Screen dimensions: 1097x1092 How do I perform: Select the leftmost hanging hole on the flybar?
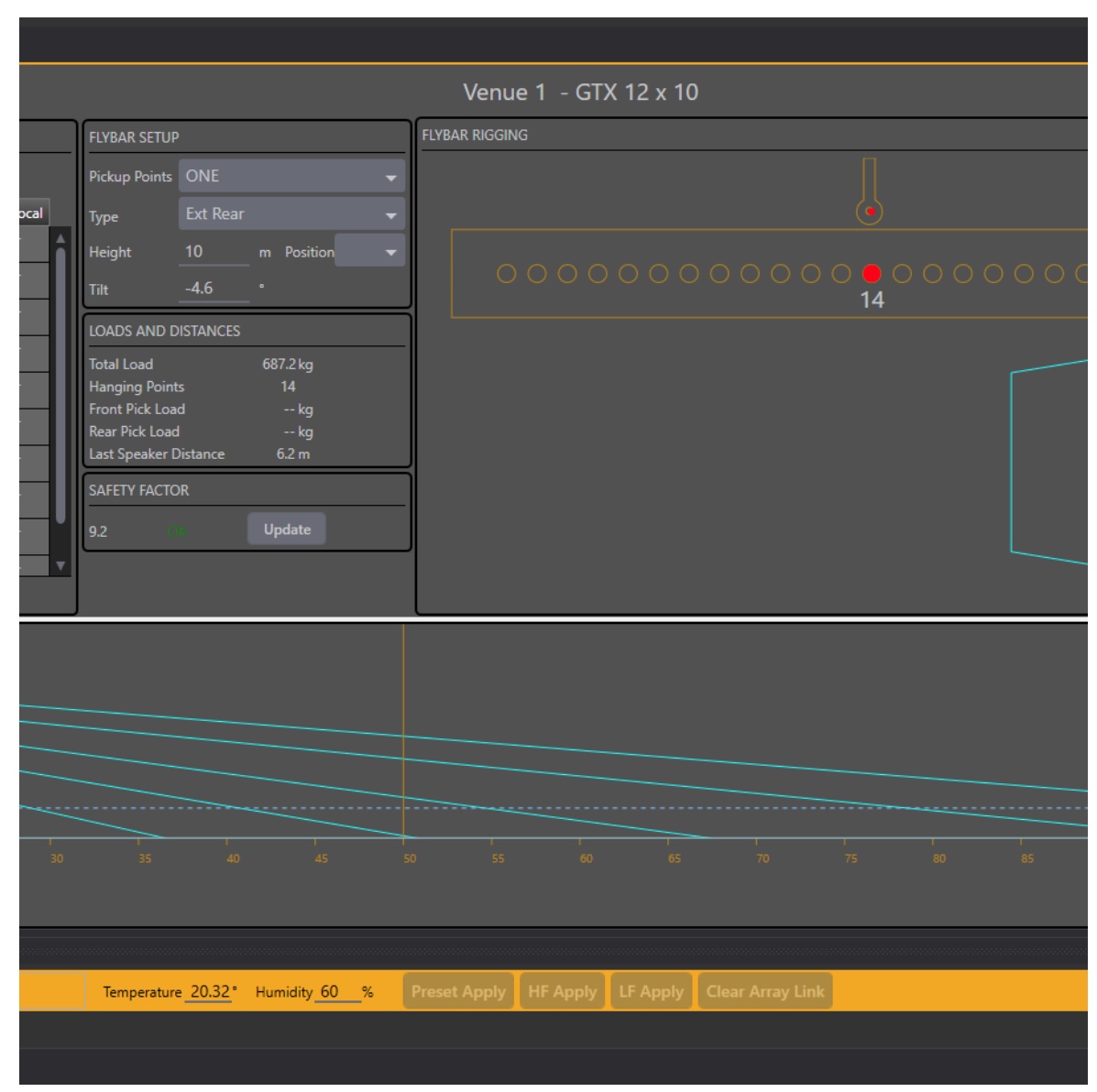[506, 273]
